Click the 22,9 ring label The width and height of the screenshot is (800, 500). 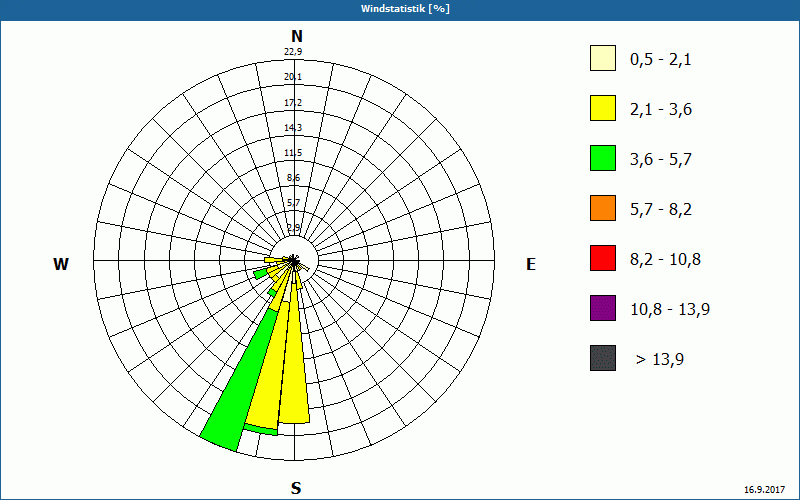(293, 51)
